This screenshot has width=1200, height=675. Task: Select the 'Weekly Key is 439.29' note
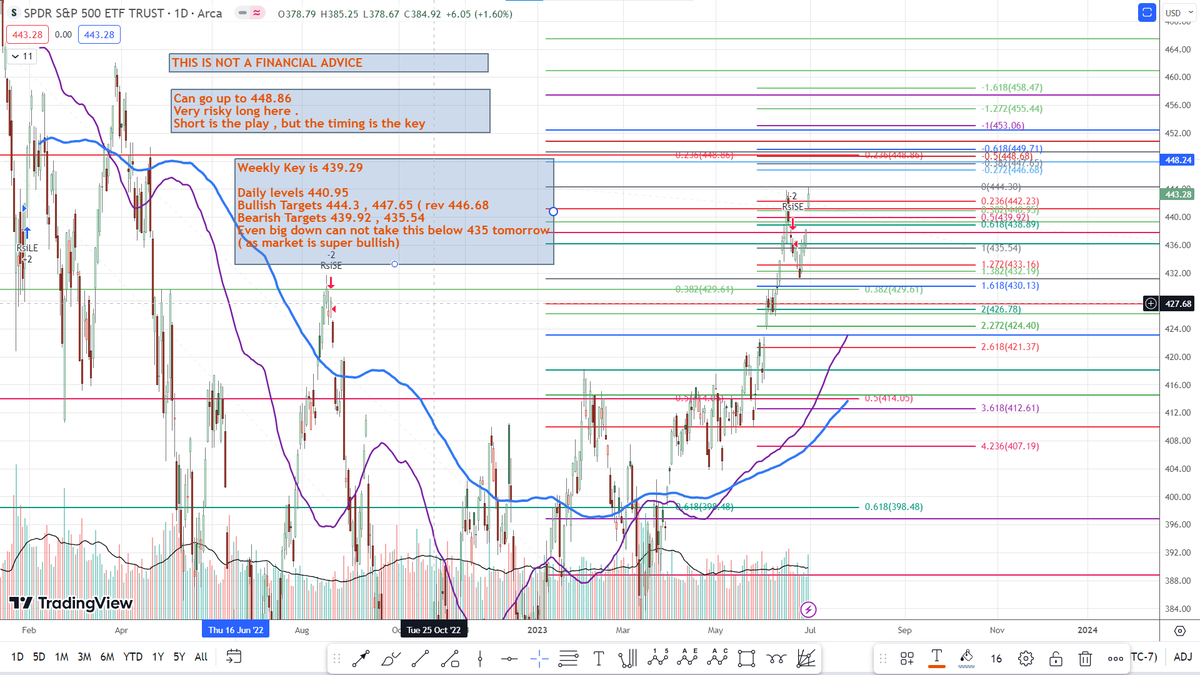pos(394,211)
